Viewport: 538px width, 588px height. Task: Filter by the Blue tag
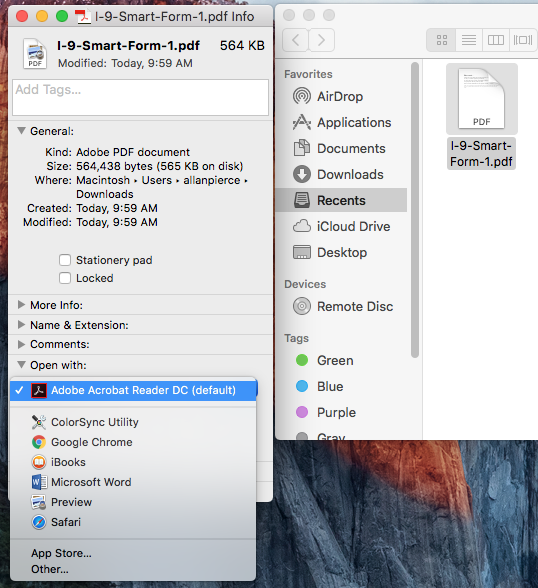[x=341, y=386]
